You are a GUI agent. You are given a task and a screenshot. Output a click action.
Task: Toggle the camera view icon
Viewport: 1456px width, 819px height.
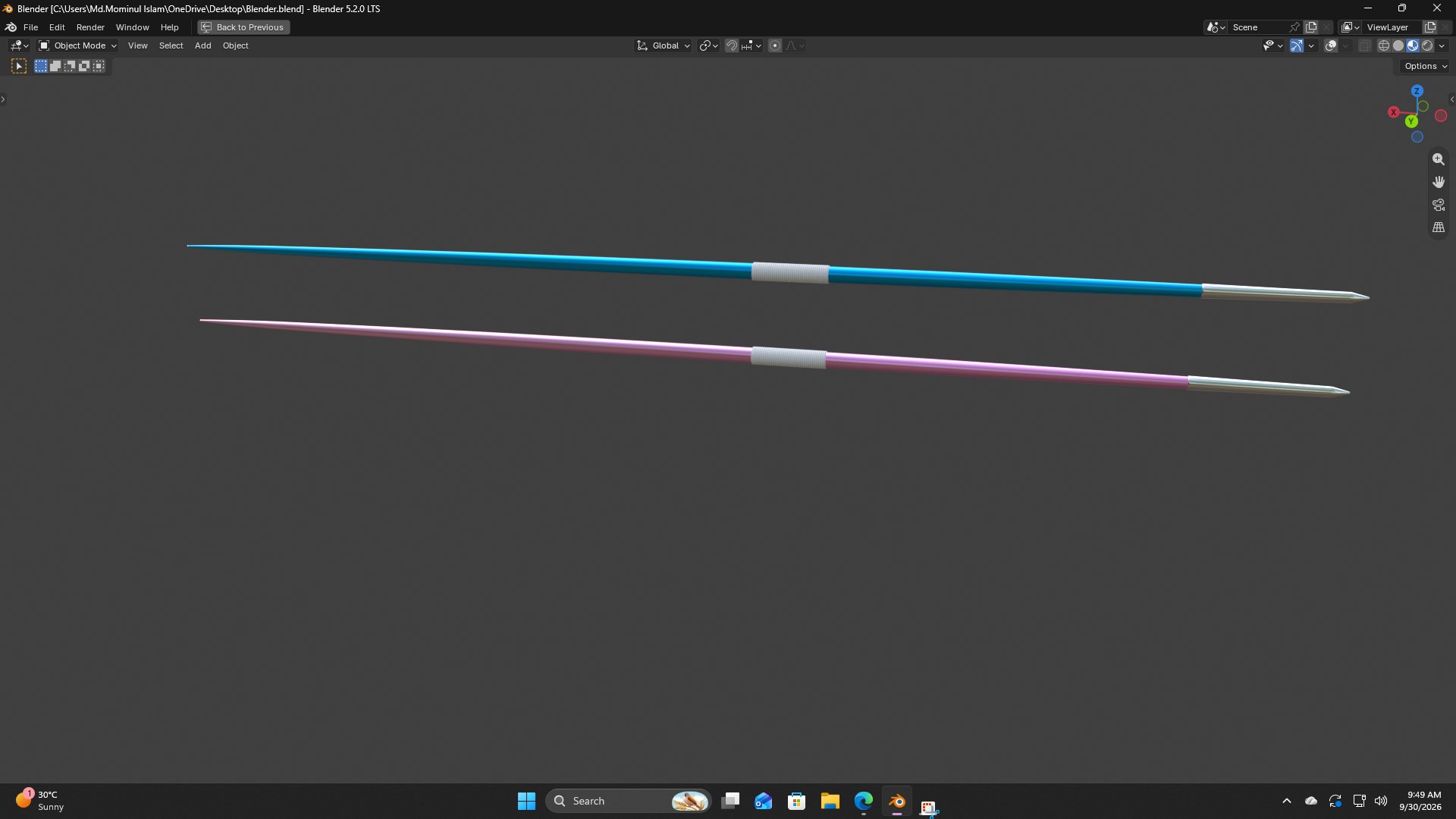coord(1439,205)
